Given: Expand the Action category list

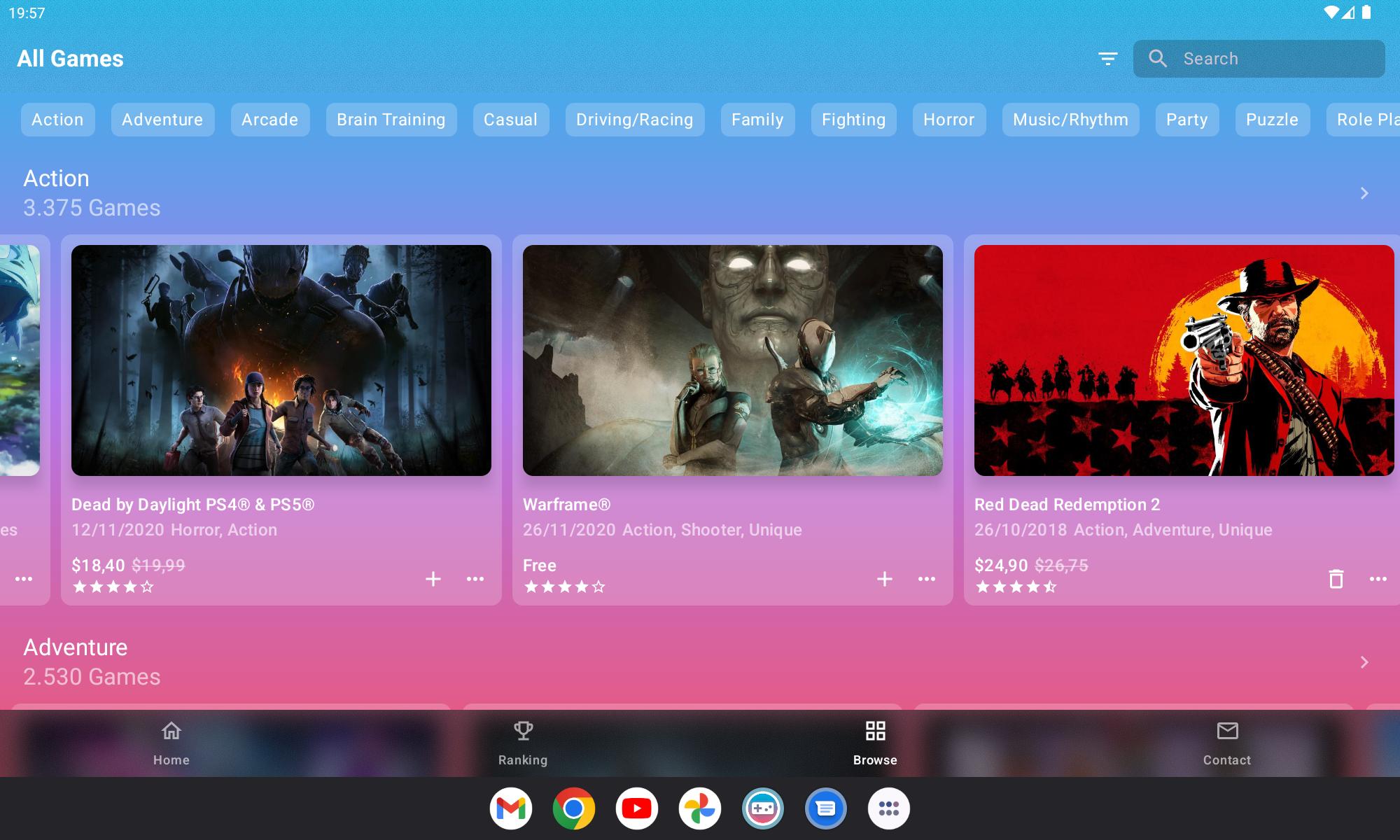Looking at the screenshot, I should click(1364, 193).
